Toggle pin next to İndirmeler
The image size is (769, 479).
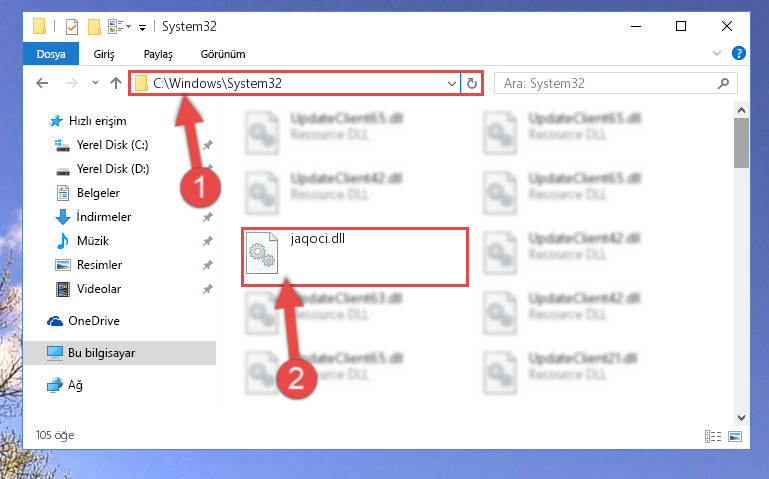[208, 217]
